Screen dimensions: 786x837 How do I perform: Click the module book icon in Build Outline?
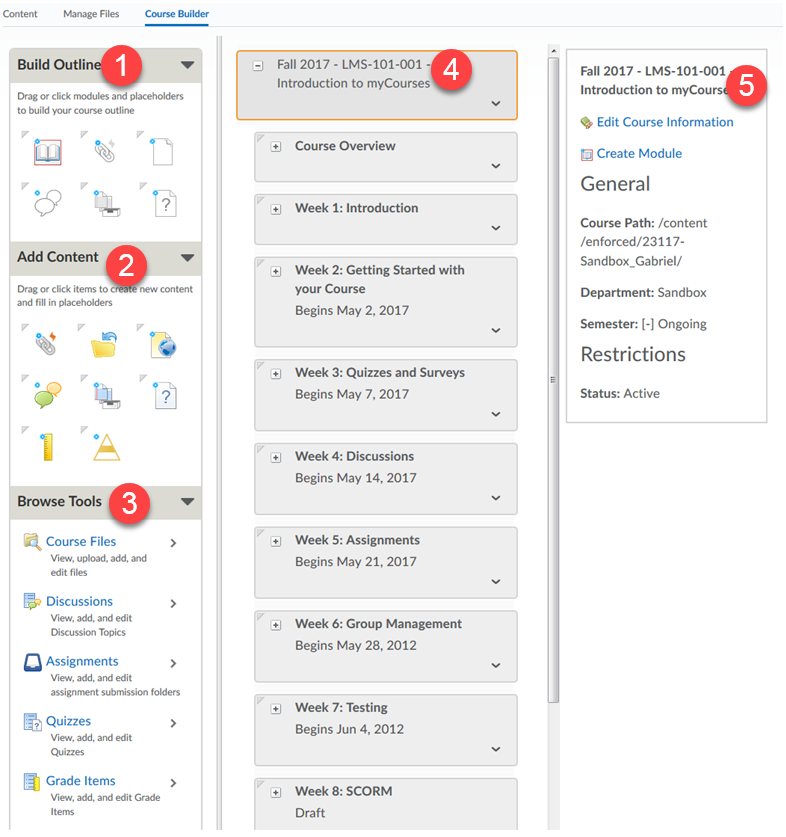pyautogui.click(x=48, y=153)
